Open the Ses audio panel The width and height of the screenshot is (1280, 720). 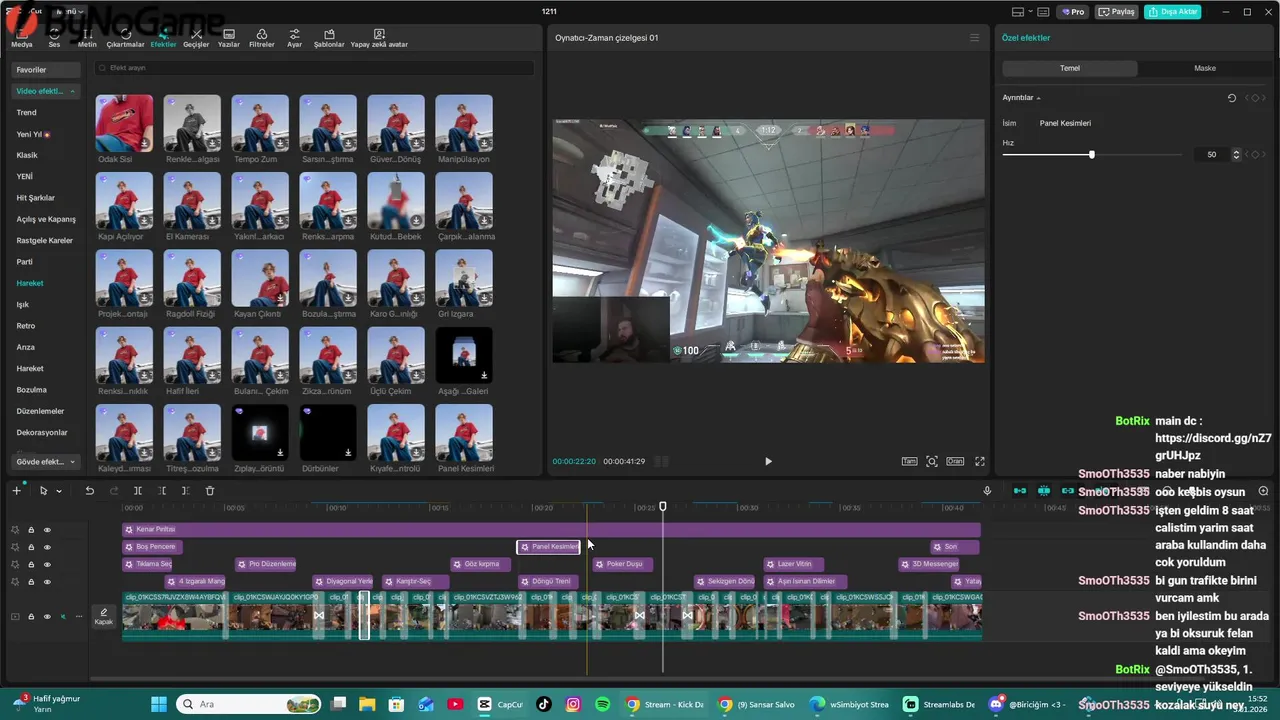tap(54, 38)
